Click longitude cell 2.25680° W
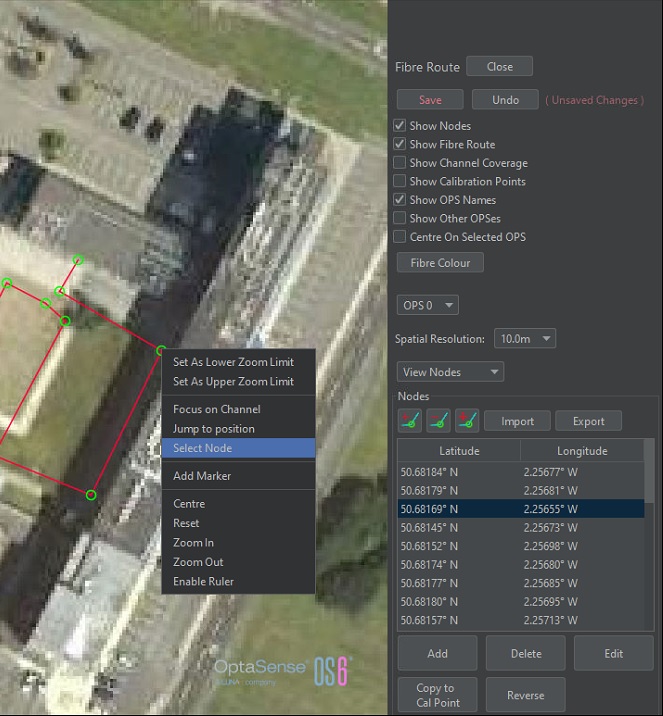The width and height of the screenshot is (663, 716). (x=582, y=565)
